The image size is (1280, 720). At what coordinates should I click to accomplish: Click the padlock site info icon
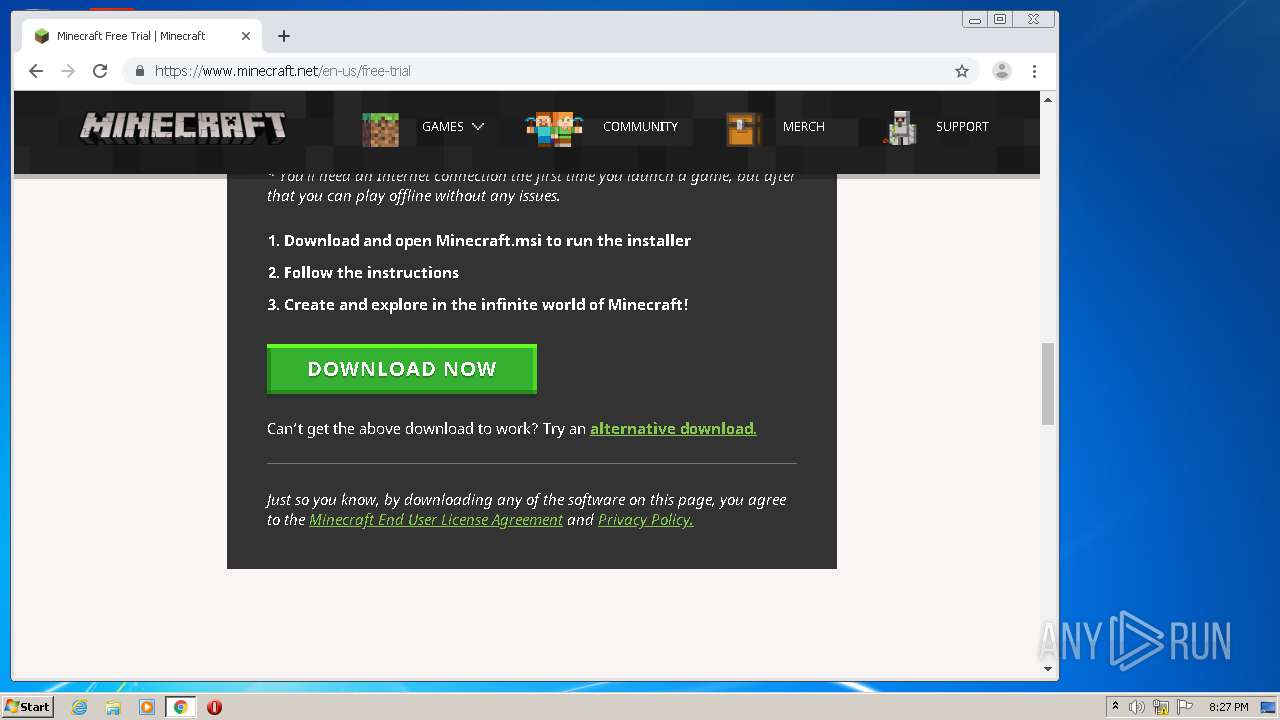click(x=140, y=71)
